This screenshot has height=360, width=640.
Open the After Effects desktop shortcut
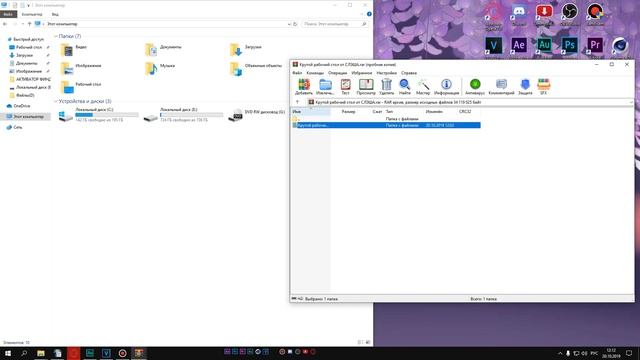pos(519,47)
